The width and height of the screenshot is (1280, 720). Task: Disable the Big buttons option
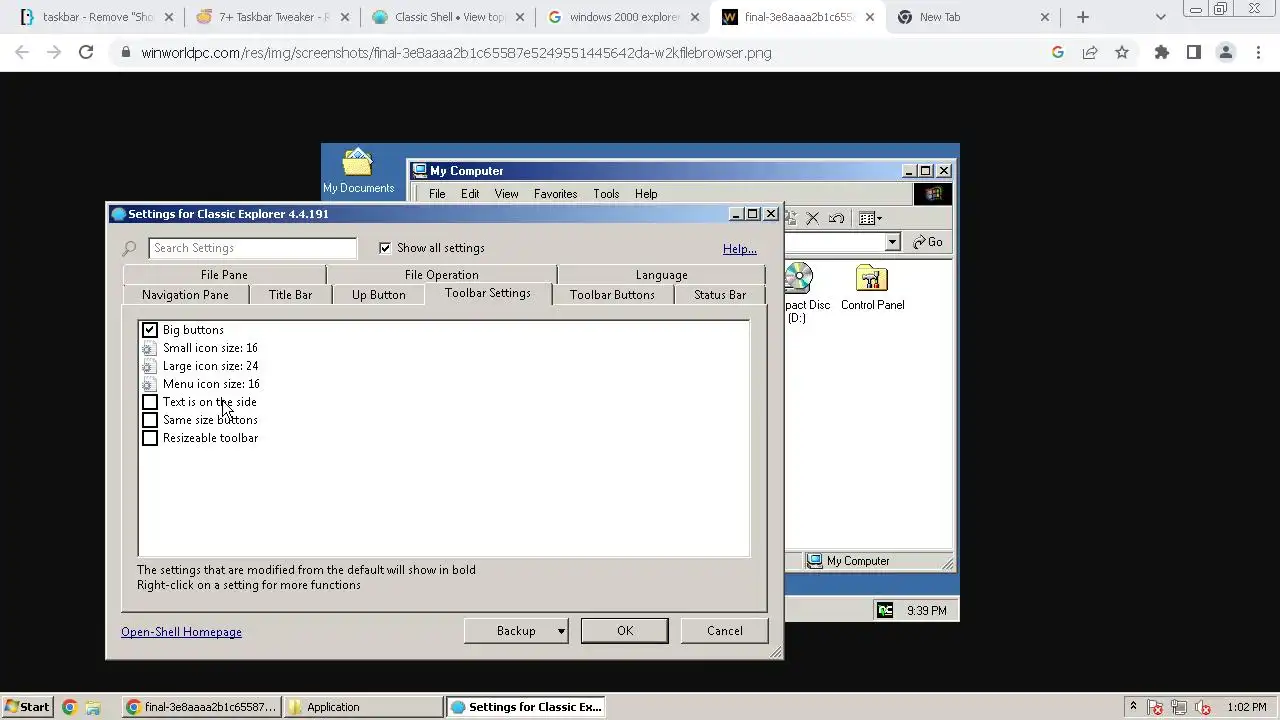click(150, 330)
